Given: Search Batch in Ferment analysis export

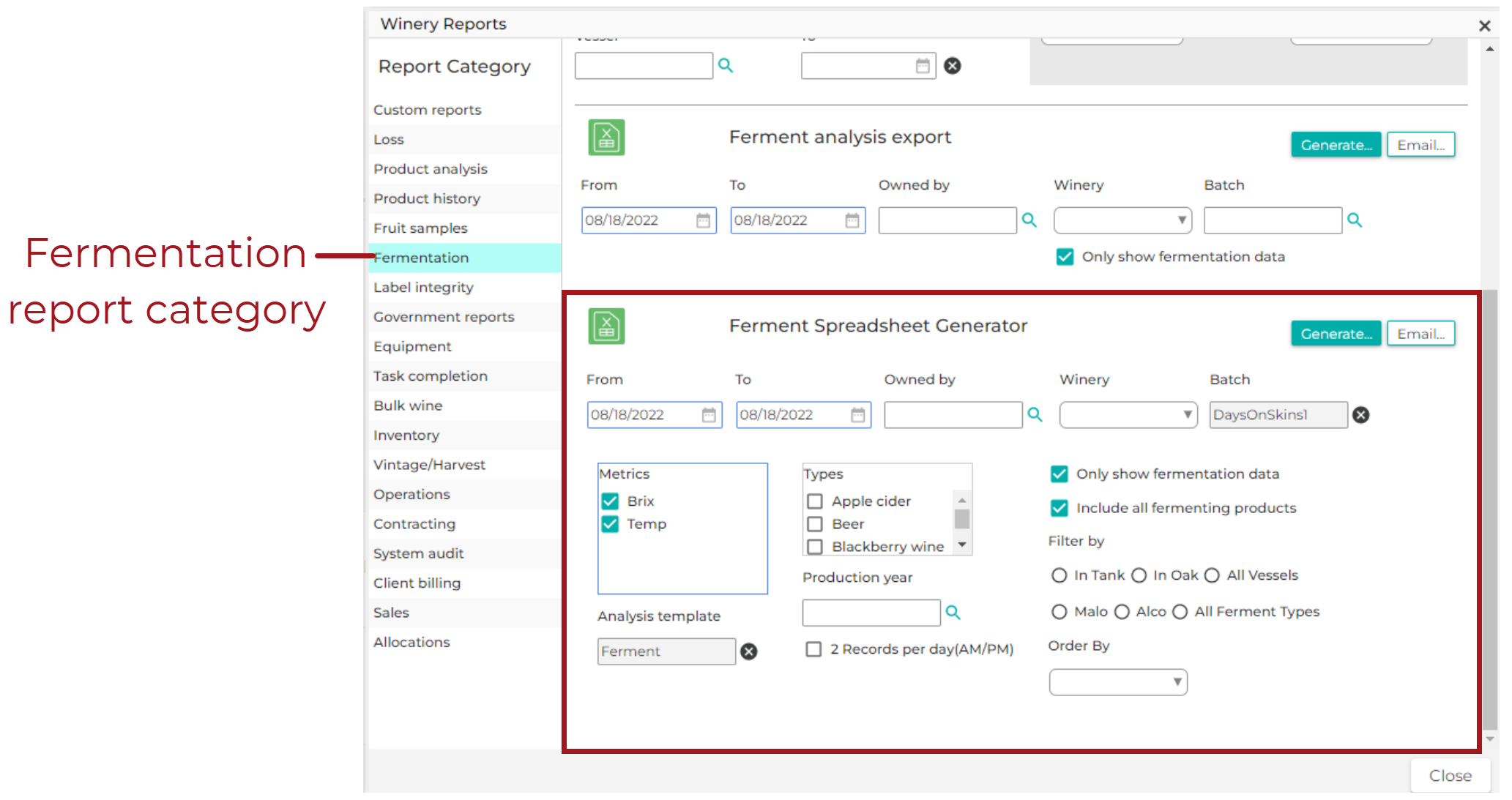Looking at the screenshot, I should pos(1355,220).
